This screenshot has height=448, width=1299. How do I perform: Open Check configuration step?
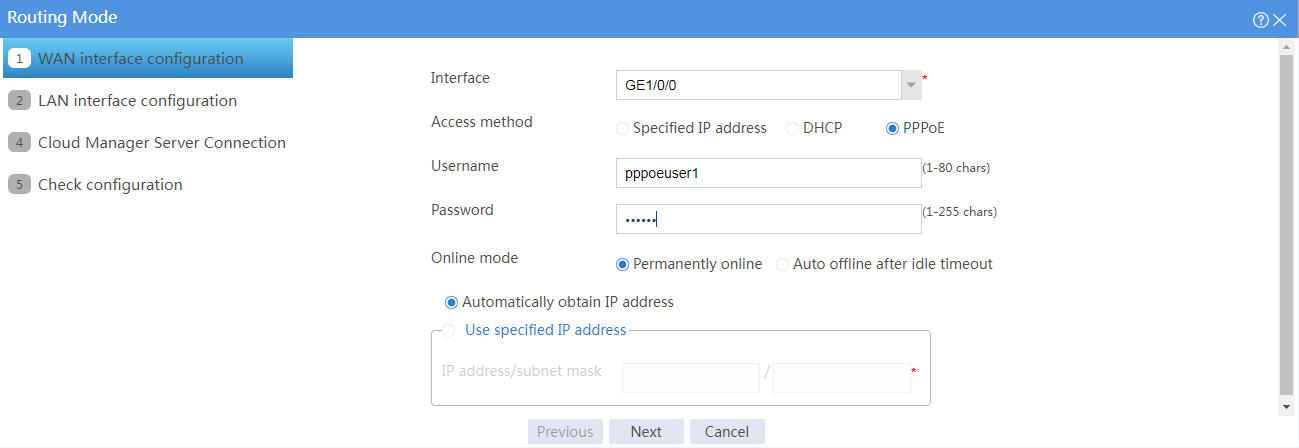coord(110,185)
